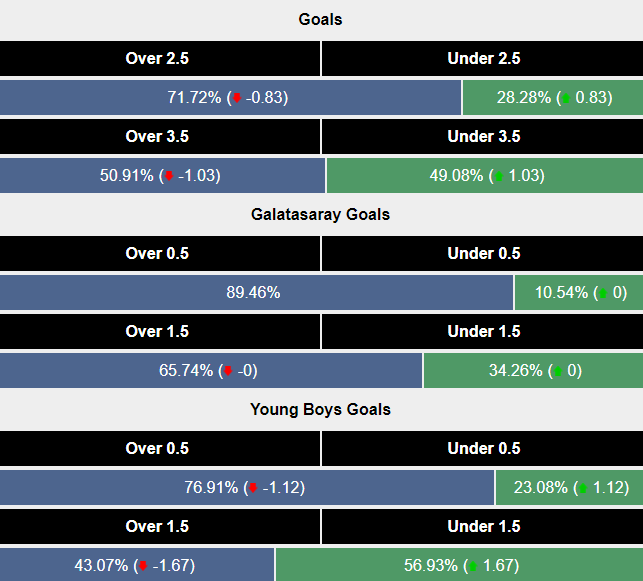Select Under 3.5 under Goals
This screenshot has height=581, width=643.
coord(483,137)
